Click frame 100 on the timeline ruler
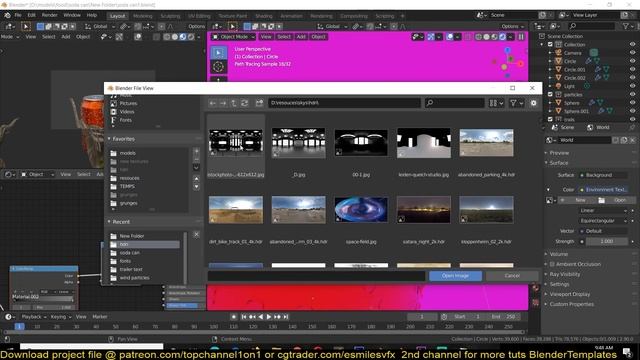Screen dimensions: 640x360 point(214,327)
